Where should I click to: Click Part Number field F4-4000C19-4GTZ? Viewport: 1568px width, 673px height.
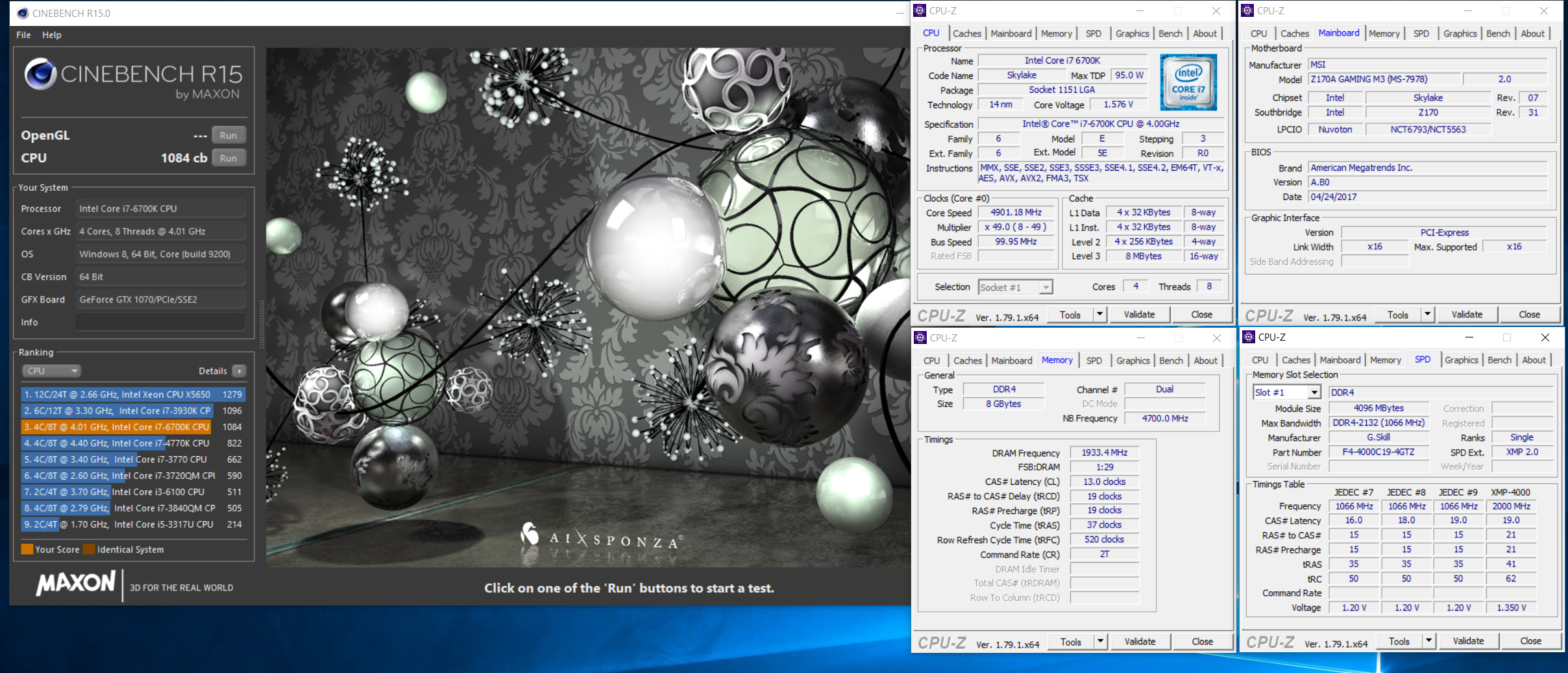pyautogui.click(x=1379, y=452)
